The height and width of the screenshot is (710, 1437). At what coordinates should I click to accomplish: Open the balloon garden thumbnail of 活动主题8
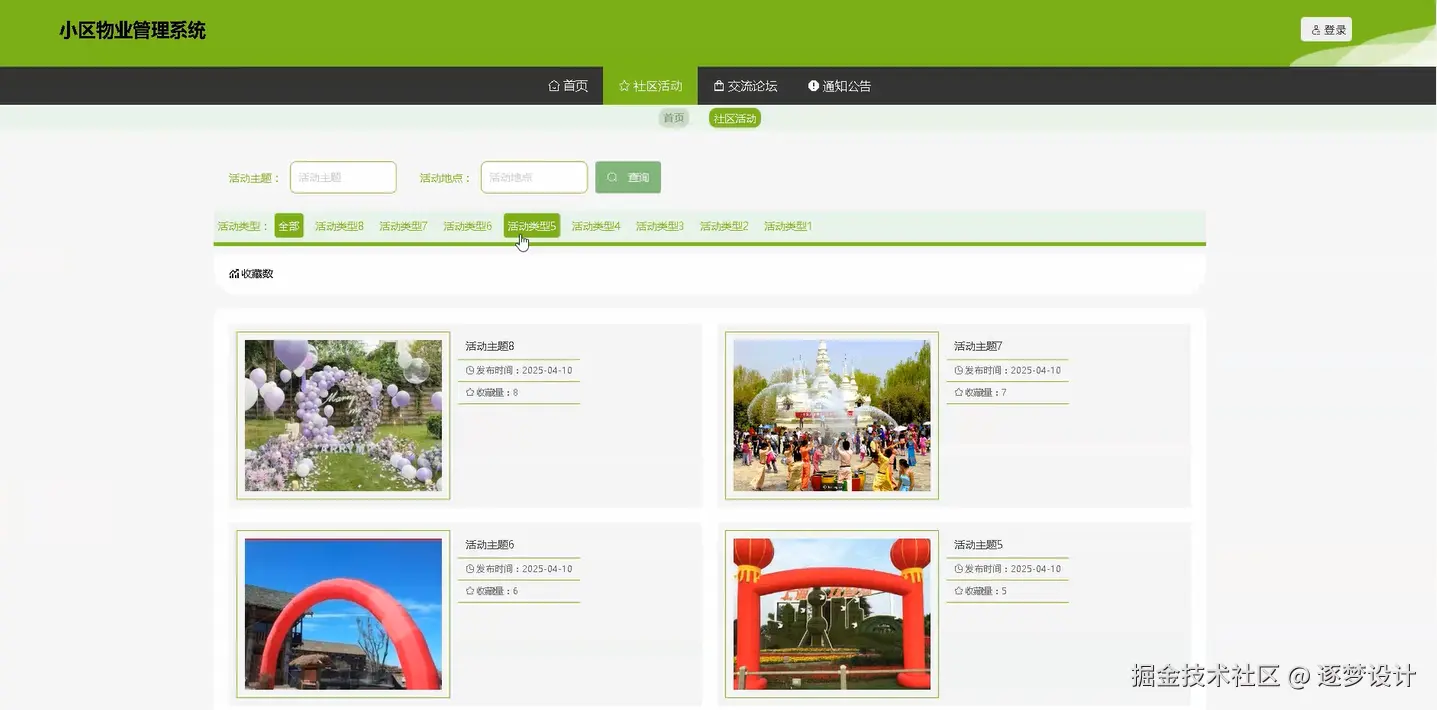click(343, 415)
